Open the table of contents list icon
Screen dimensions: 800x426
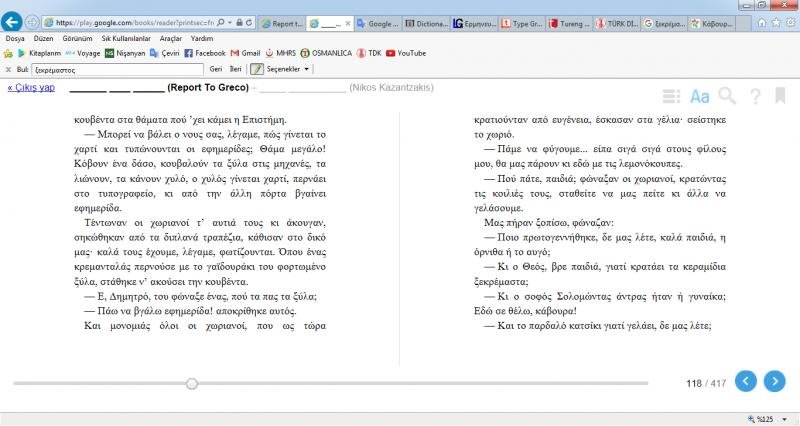671,96
